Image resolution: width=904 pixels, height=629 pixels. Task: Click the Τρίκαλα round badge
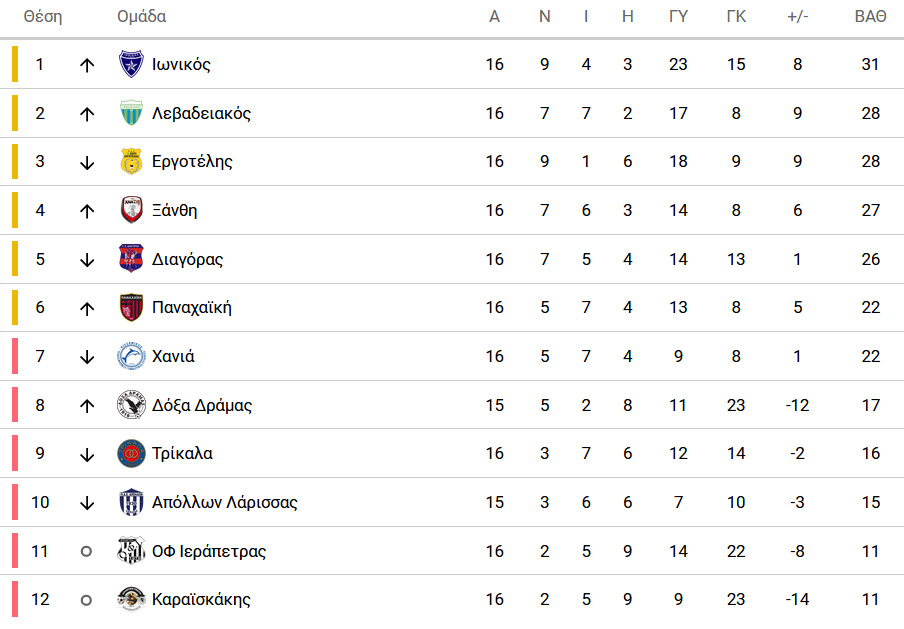131,453
